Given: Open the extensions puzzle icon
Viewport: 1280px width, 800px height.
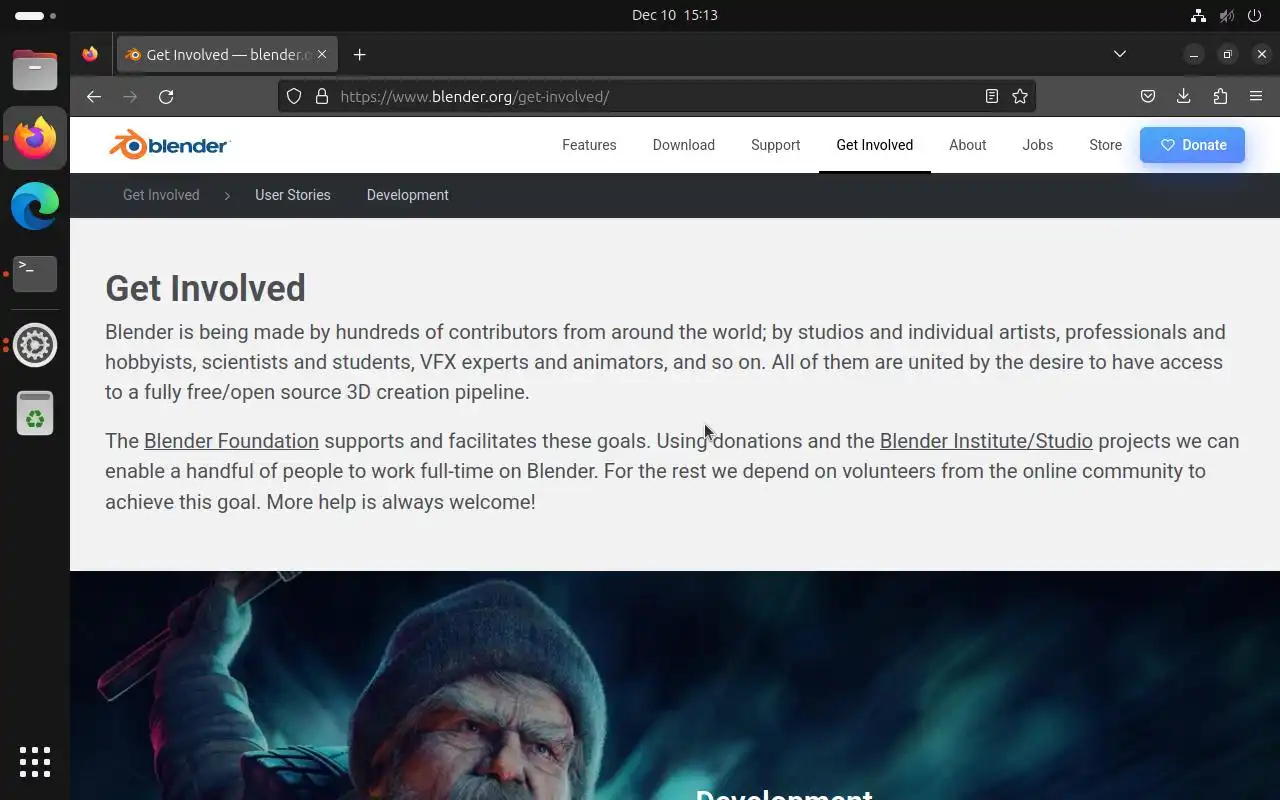Looking at the screenshot, I should coord(1220,96).
